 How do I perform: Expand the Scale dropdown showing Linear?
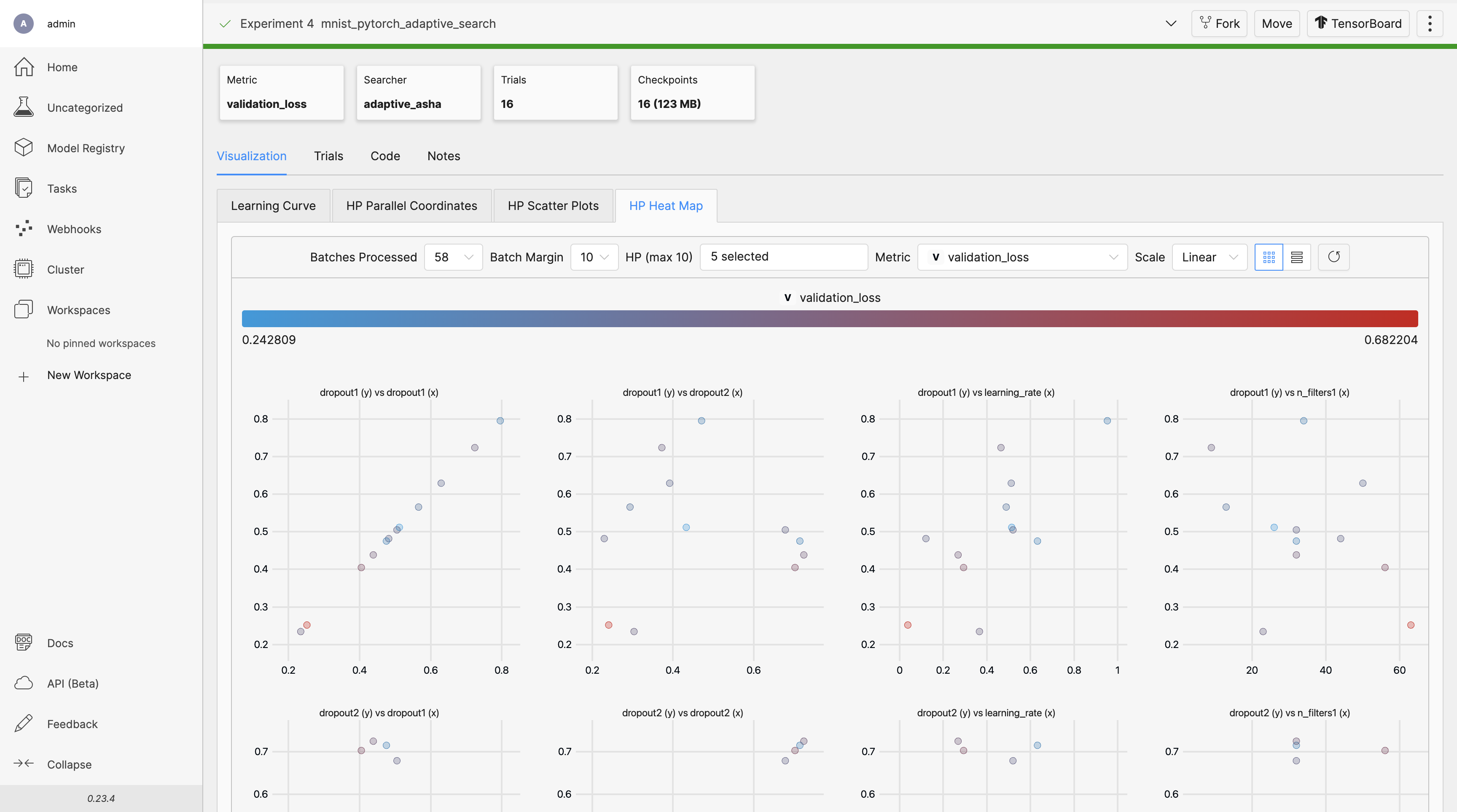(1209, 257)
